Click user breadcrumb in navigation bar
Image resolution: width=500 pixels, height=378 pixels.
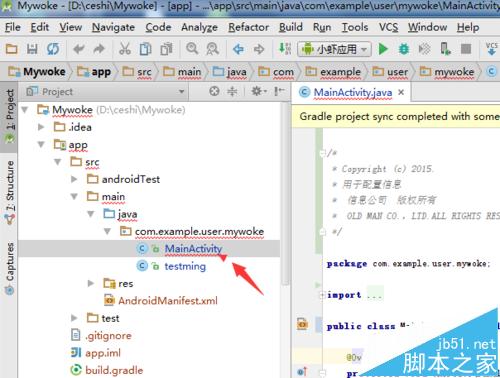pyautogui.click(x=390, y=71)
